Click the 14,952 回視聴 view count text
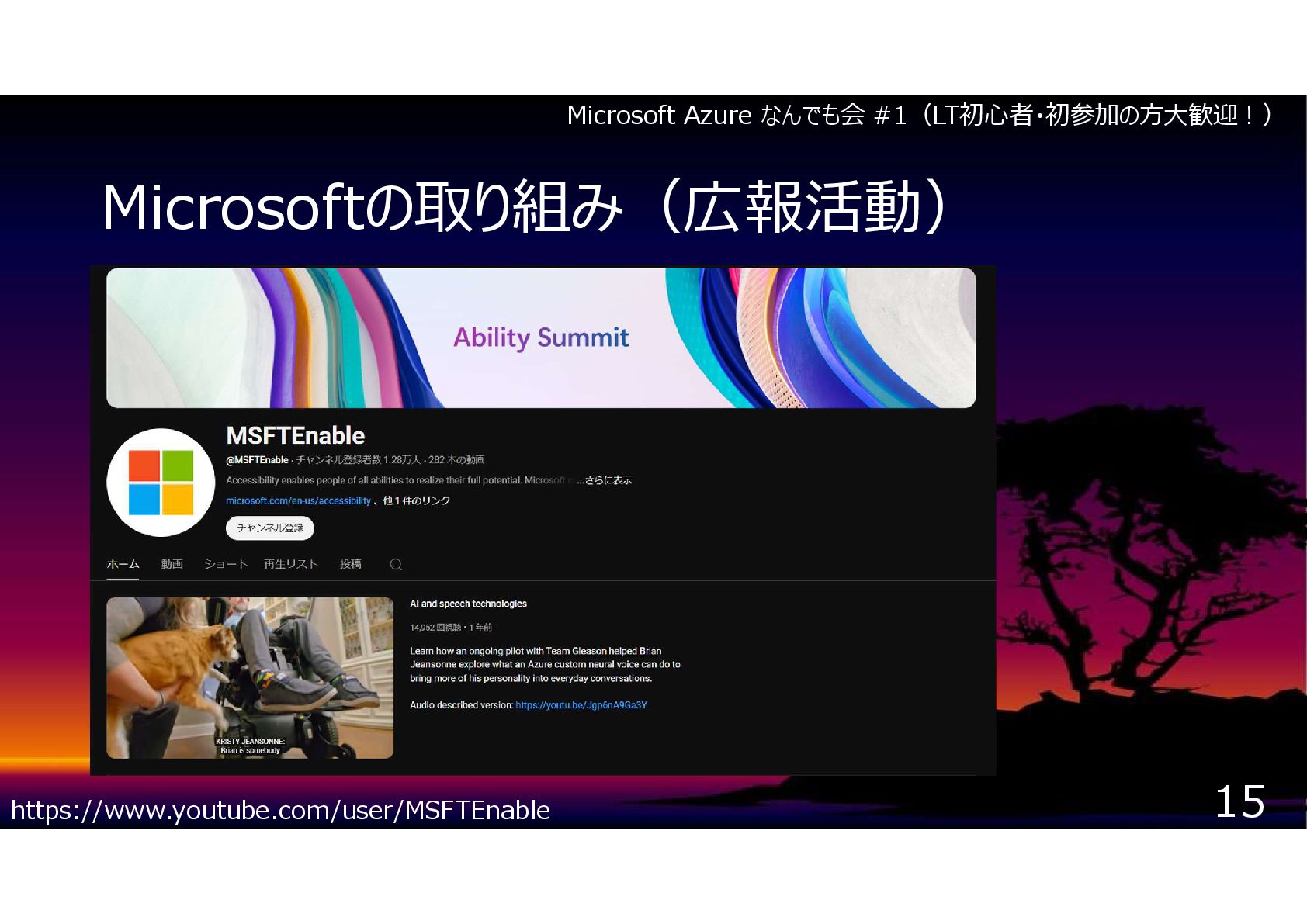This screenshot has width=1307, height=924. pos(435,627)
